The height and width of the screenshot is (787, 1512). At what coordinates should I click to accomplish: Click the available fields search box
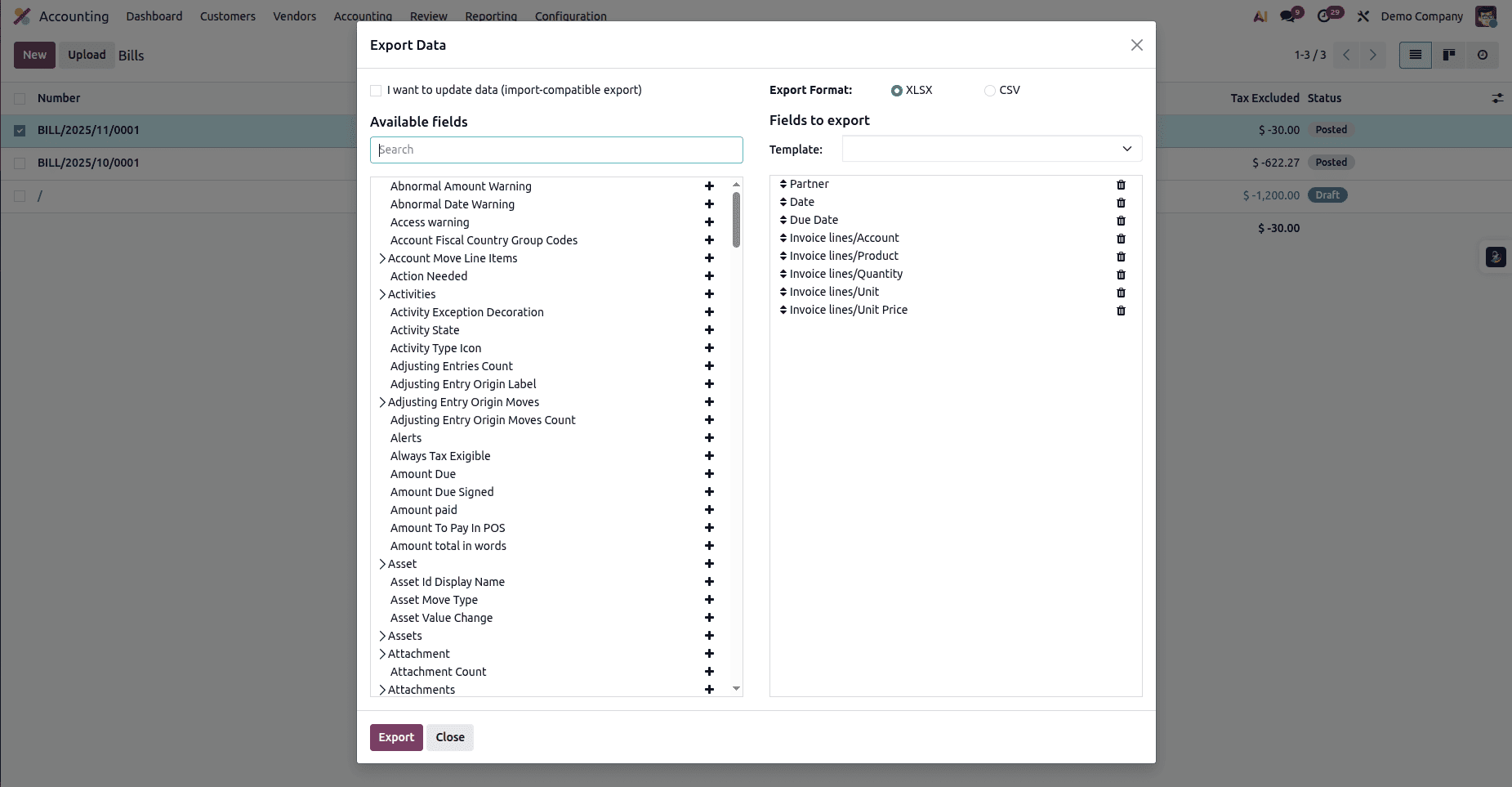coord(556,150)
